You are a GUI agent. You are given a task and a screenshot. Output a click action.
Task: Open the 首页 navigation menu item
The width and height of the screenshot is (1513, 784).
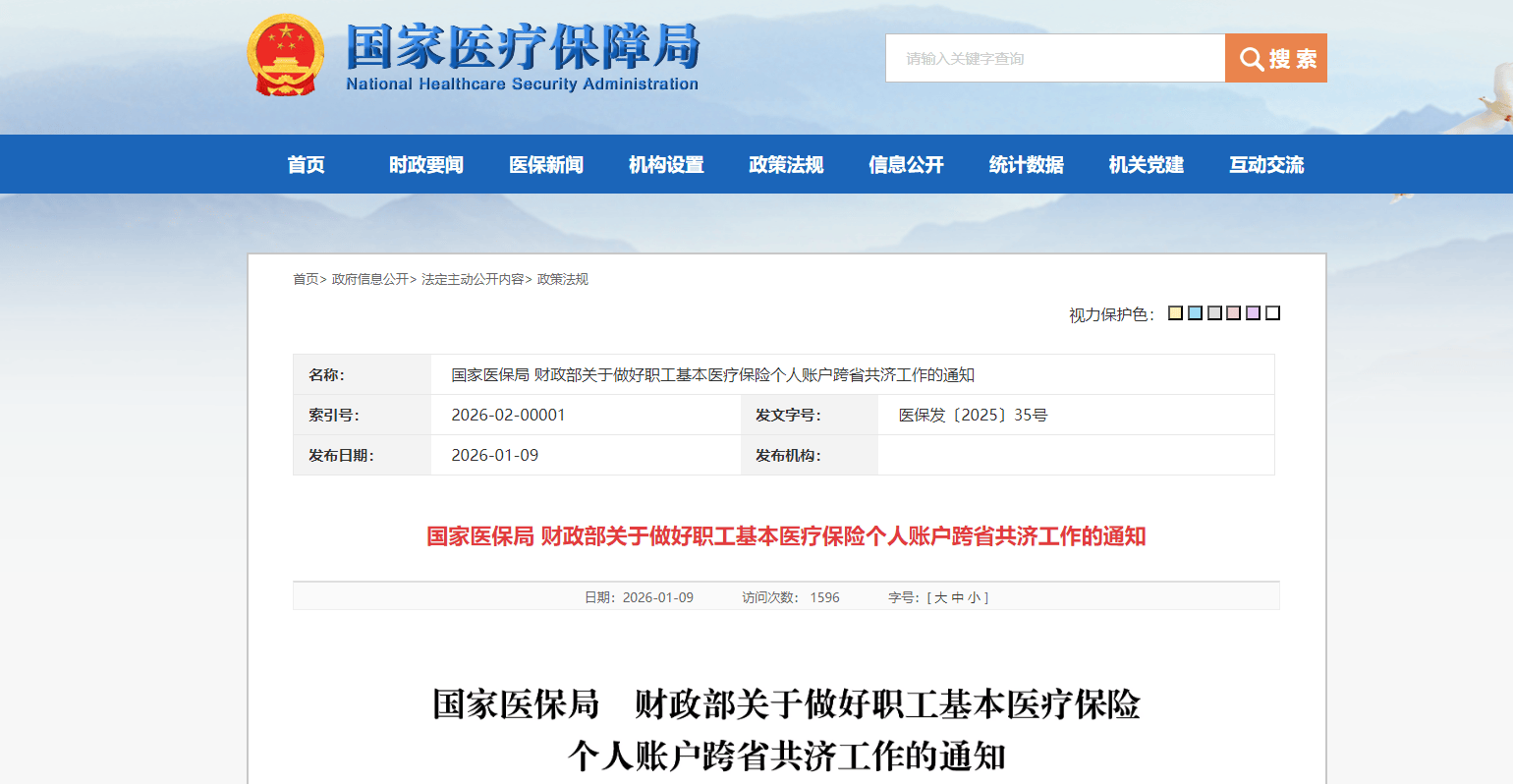(x=306, y=164)
